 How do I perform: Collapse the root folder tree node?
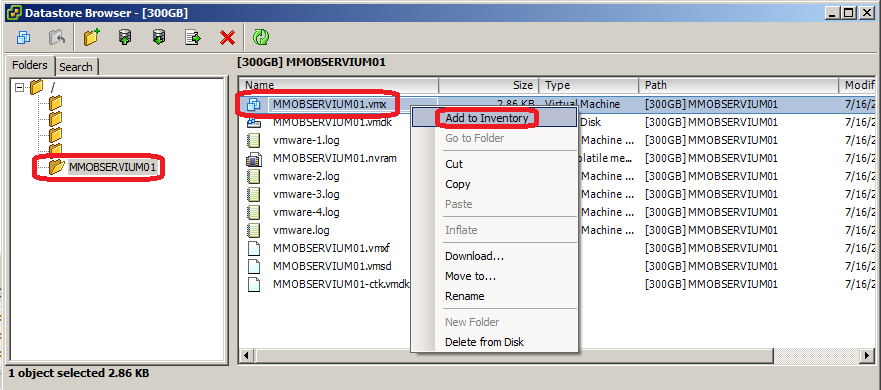tap(20, 87)
